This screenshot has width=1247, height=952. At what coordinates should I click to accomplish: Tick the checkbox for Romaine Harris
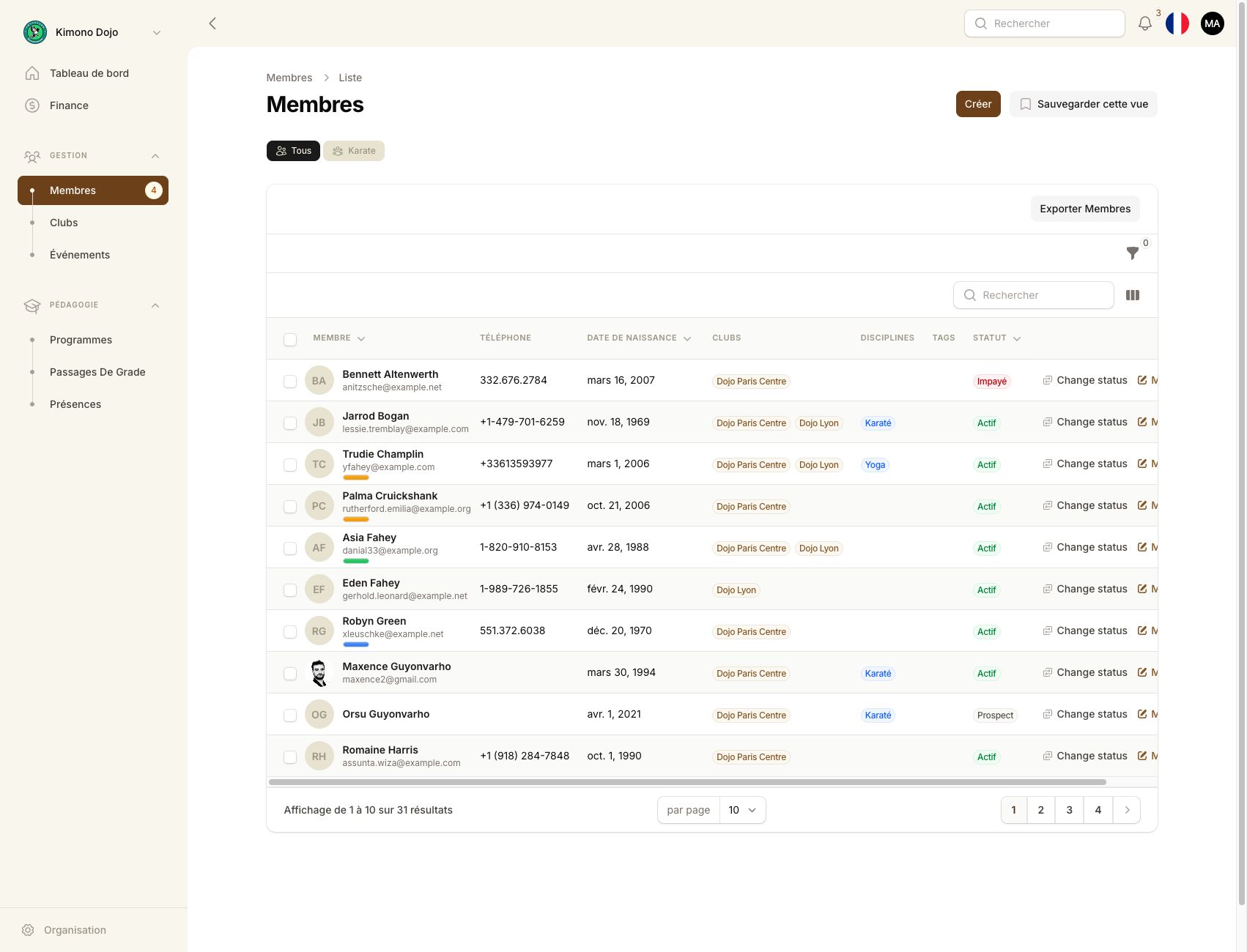[x=290, y=756]
